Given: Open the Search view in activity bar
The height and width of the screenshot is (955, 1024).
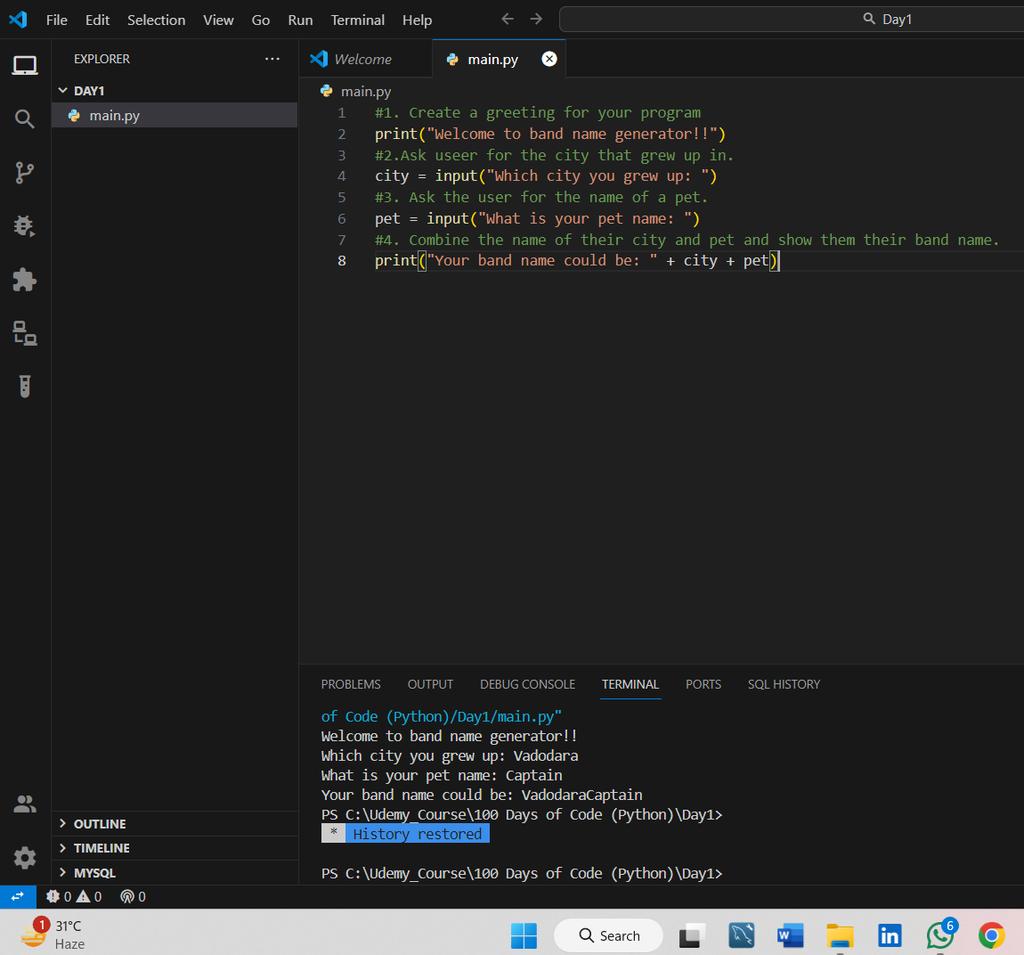Looking at the screenshot, I should click(x=25, y=119).
